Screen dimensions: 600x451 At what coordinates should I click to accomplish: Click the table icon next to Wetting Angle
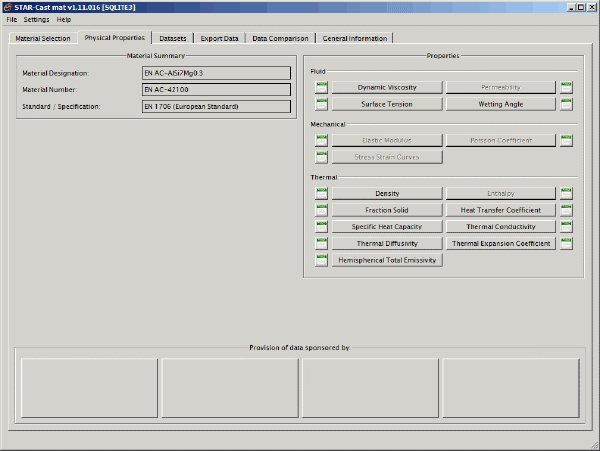click(x=566, y=104)
